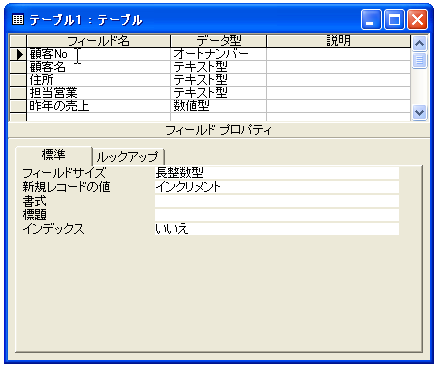Click the 標題 property field

[277, 215]
